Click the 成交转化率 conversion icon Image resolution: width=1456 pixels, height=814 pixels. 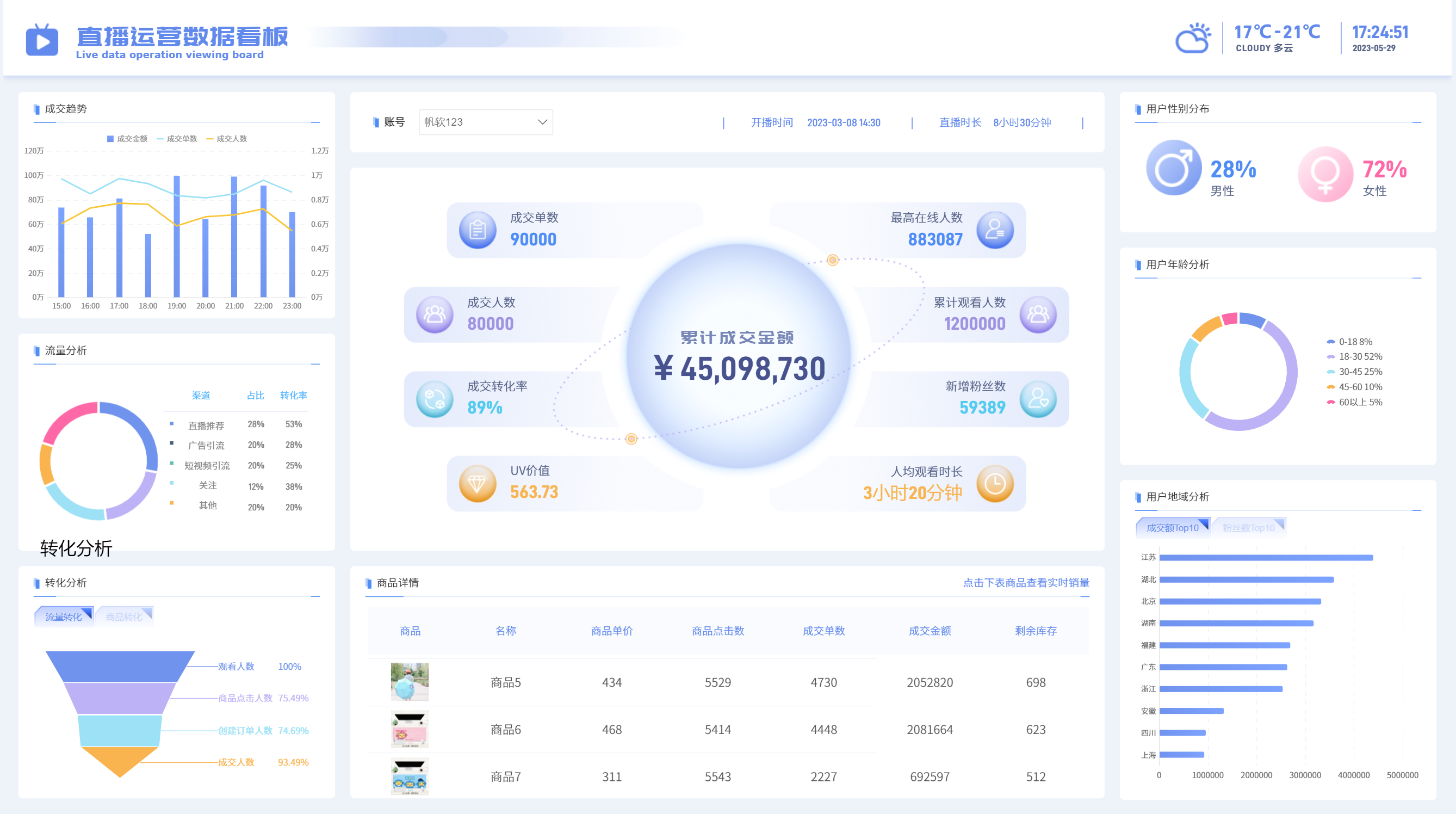point(435,399)
